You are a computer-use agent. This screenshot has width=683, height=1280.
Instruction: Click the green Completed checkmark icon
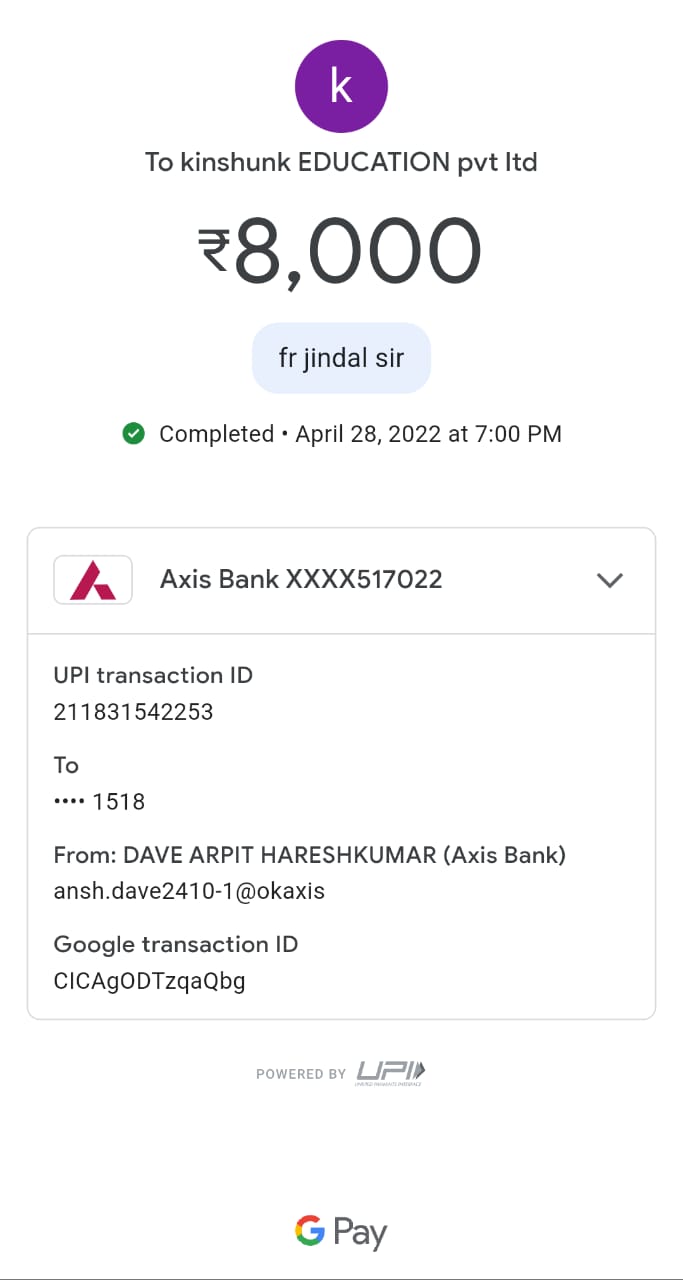point(133,434)
